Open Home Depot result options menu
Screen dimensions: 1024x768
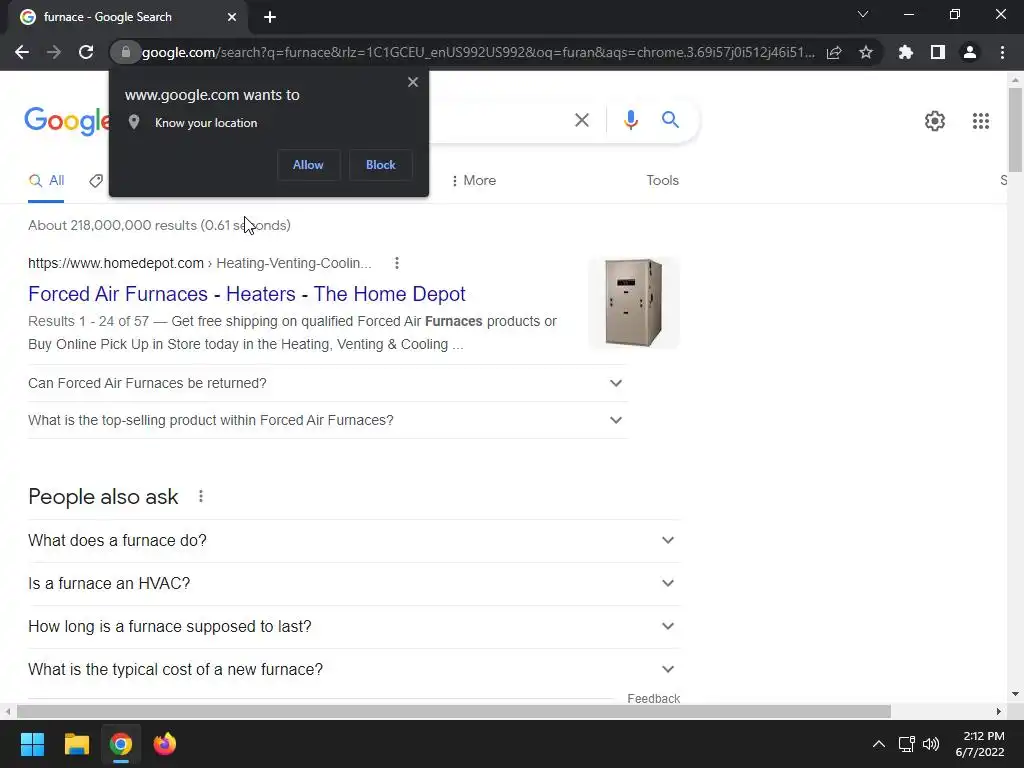point(396,263)
